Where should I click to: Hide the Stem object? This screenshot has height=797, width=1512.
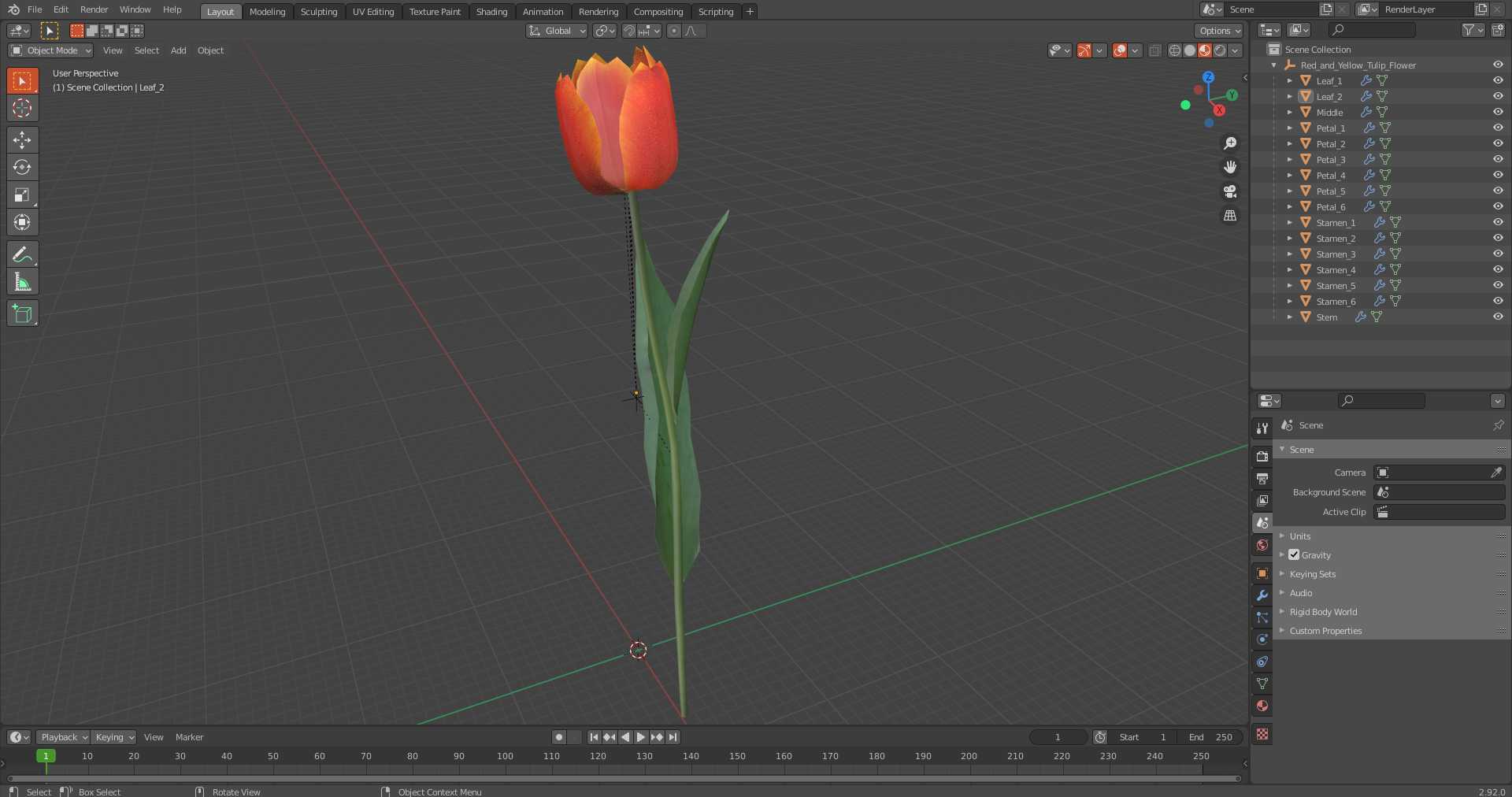click(1497, 317)
